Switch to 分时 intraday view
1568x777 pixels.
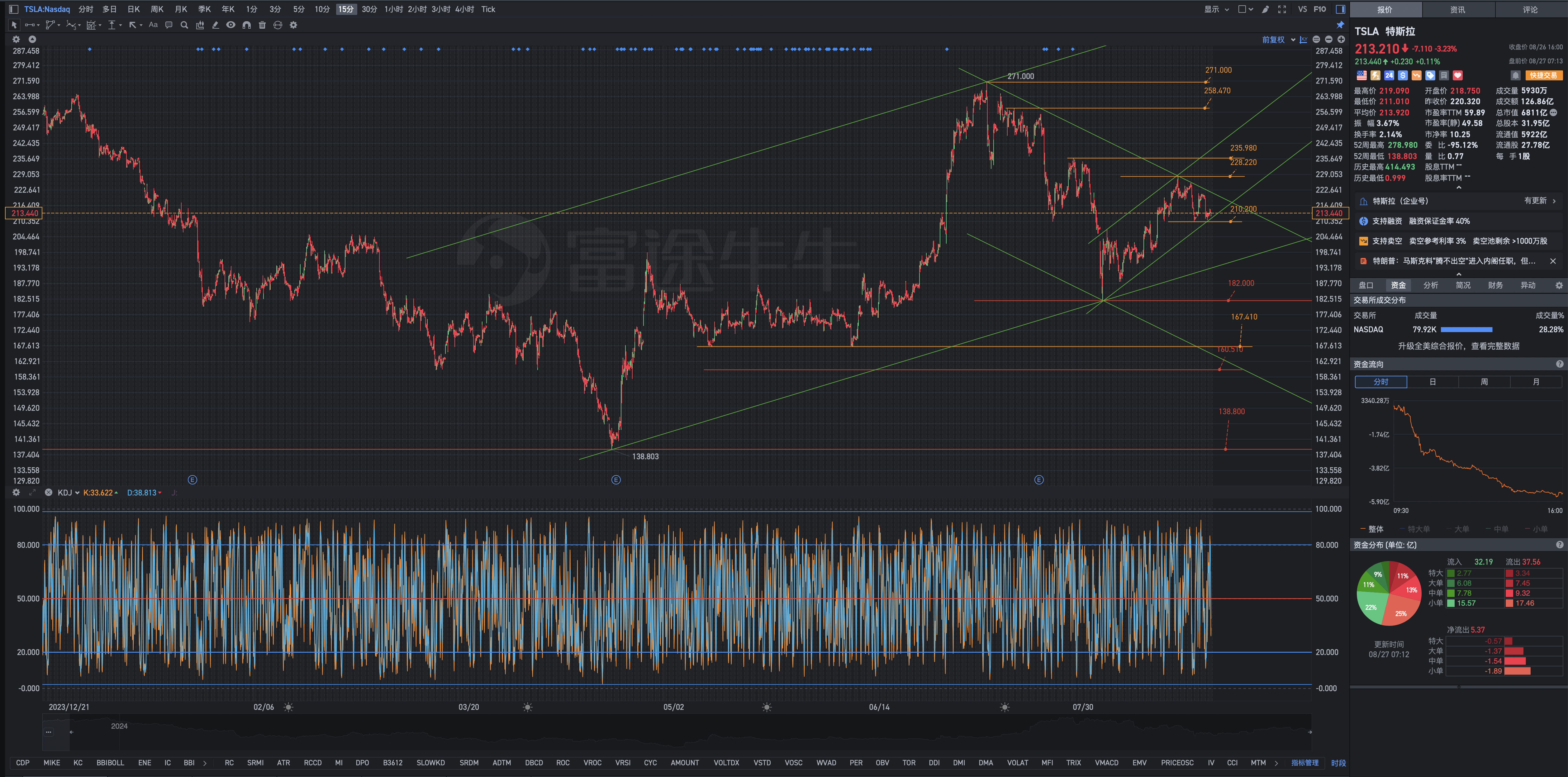point(86,9)
